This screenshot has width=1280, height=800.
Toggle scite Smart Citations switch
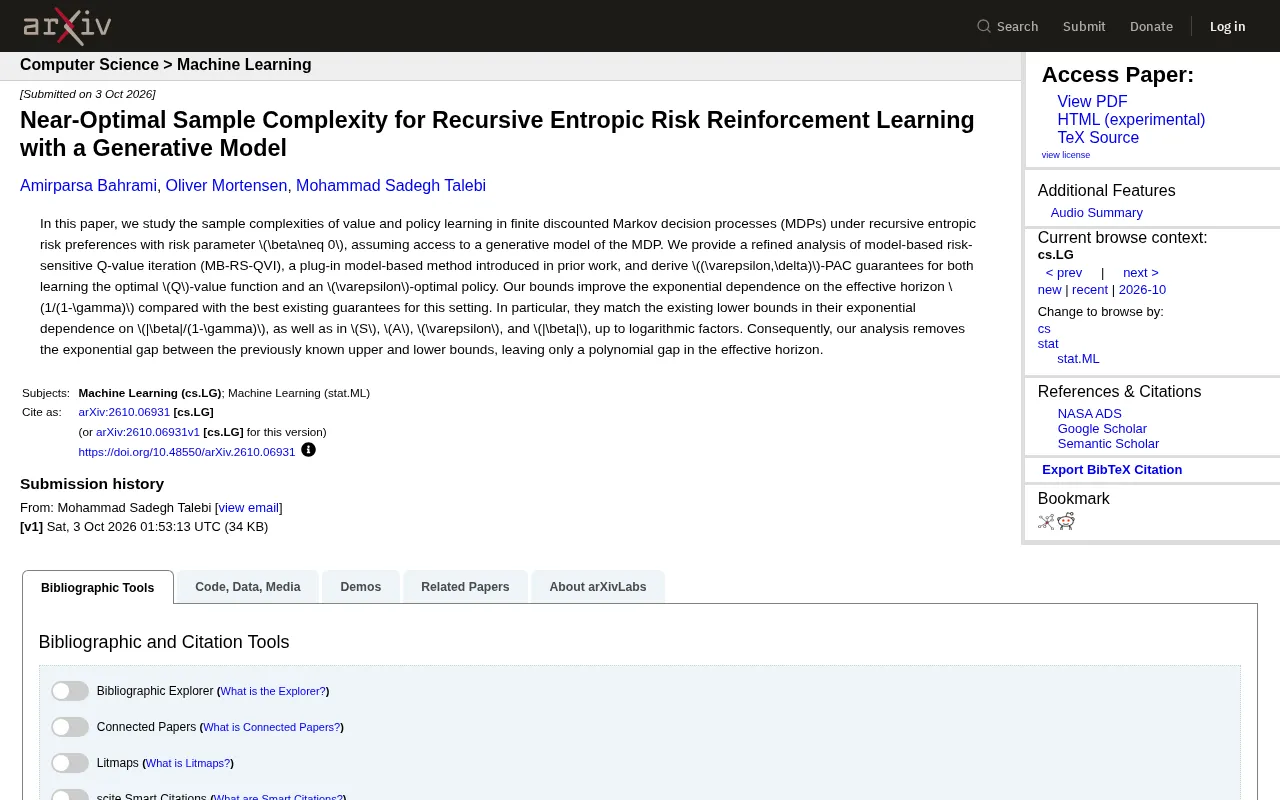point(70,795)
